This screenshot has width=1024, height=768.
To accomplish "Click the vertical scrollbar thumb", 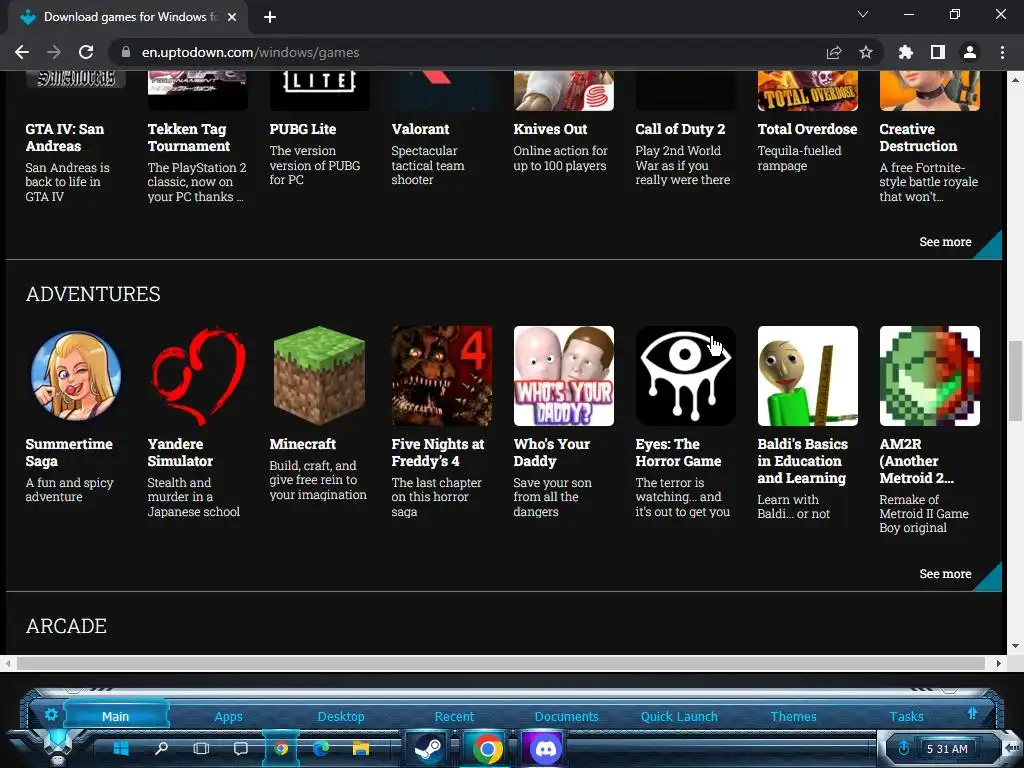I will 1015,381.
